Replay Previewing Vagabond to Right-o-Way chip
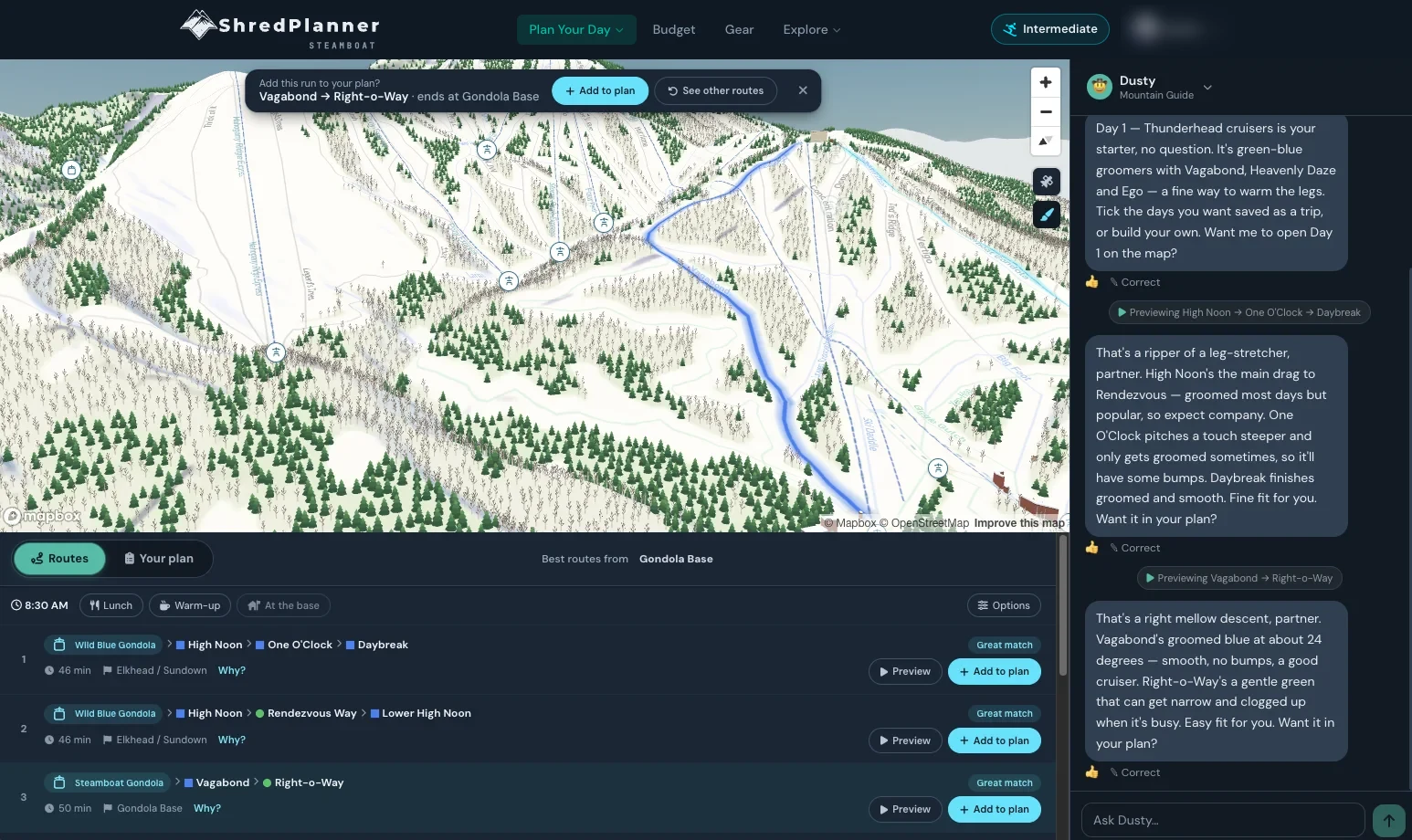1412x840 pixels. (1239, 578)
